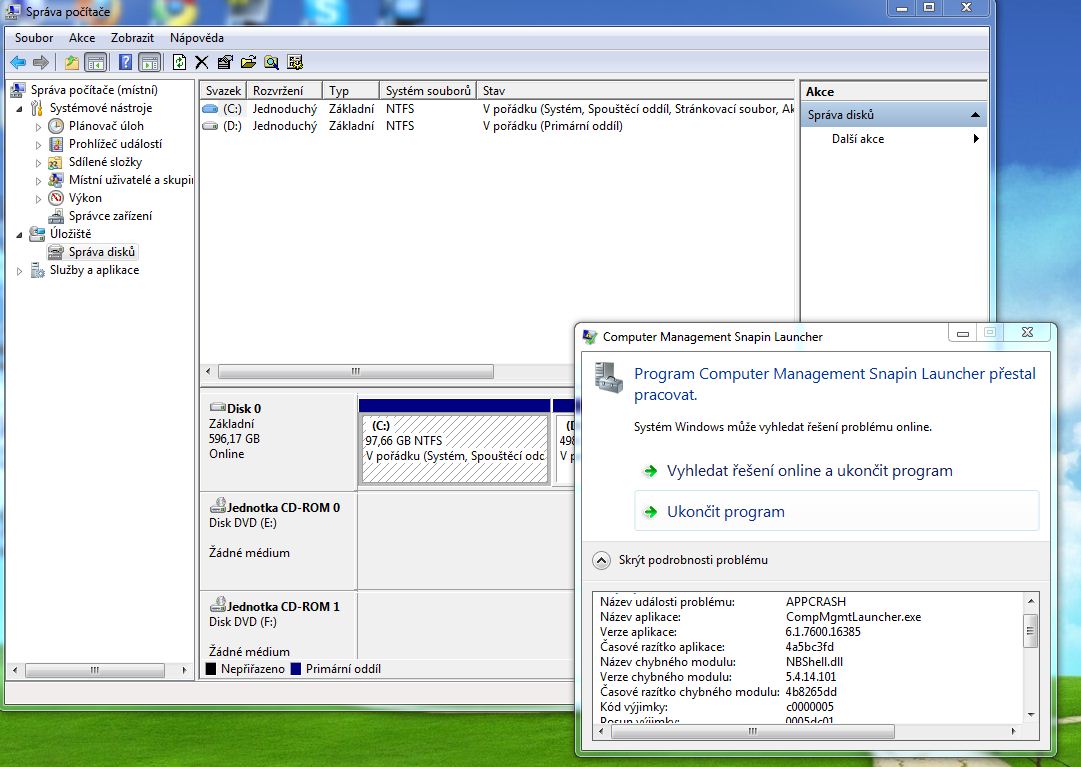Image resolution: width=1081 pixels, height=767 pixels.
Task: Sort by the Svazek column header
Action: 223,90
